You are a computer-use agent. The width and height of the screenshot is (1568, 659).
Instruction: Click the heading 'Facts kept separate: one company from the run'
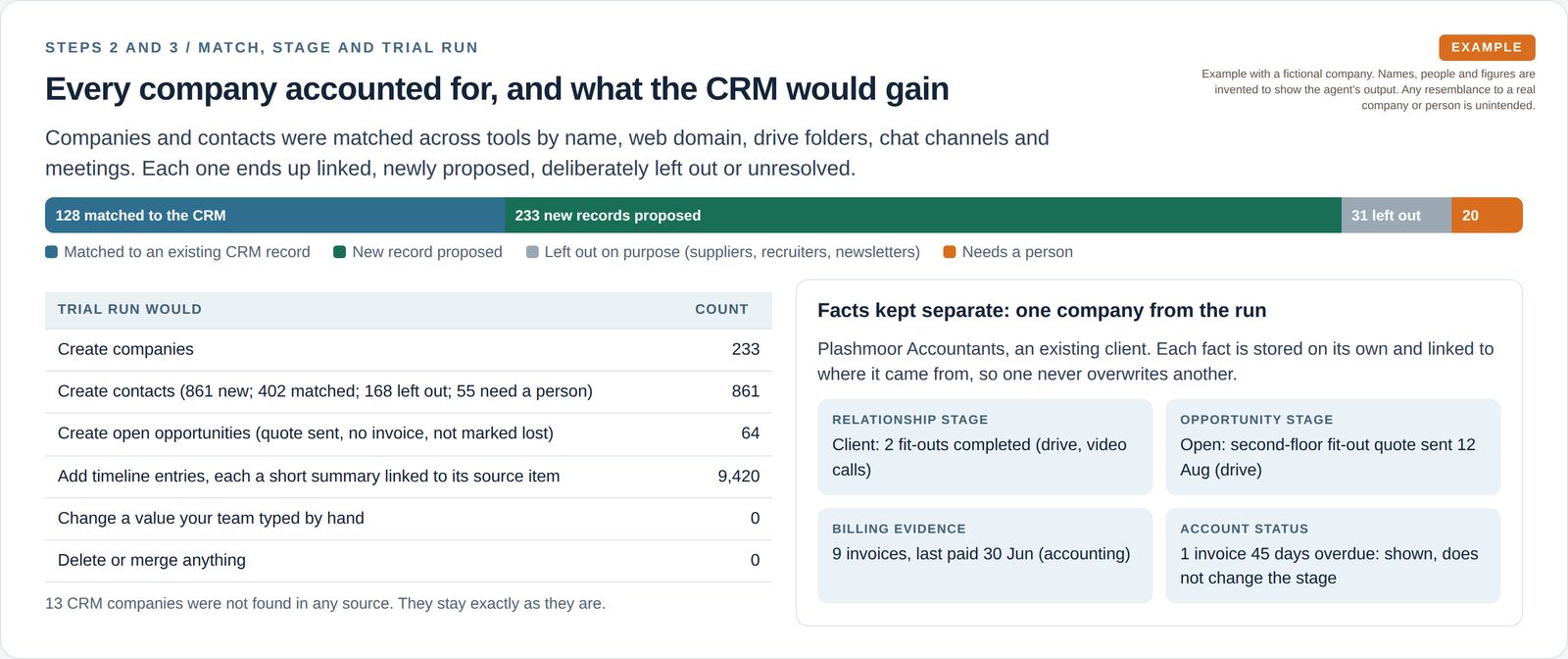[x=1042, y=310]
